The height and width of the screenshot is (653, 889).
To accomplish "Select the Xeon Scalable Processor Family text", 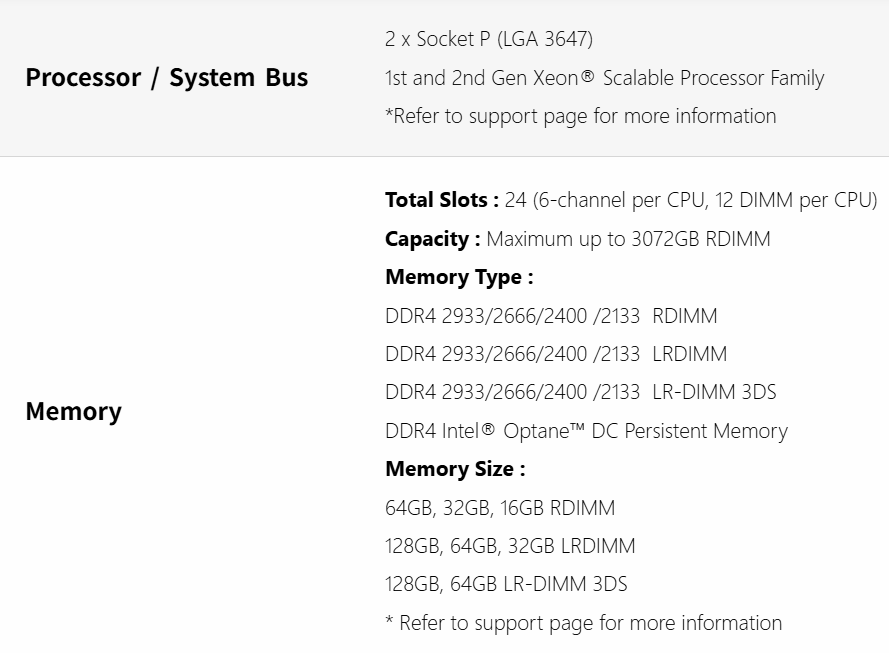I will pos(604,78).
